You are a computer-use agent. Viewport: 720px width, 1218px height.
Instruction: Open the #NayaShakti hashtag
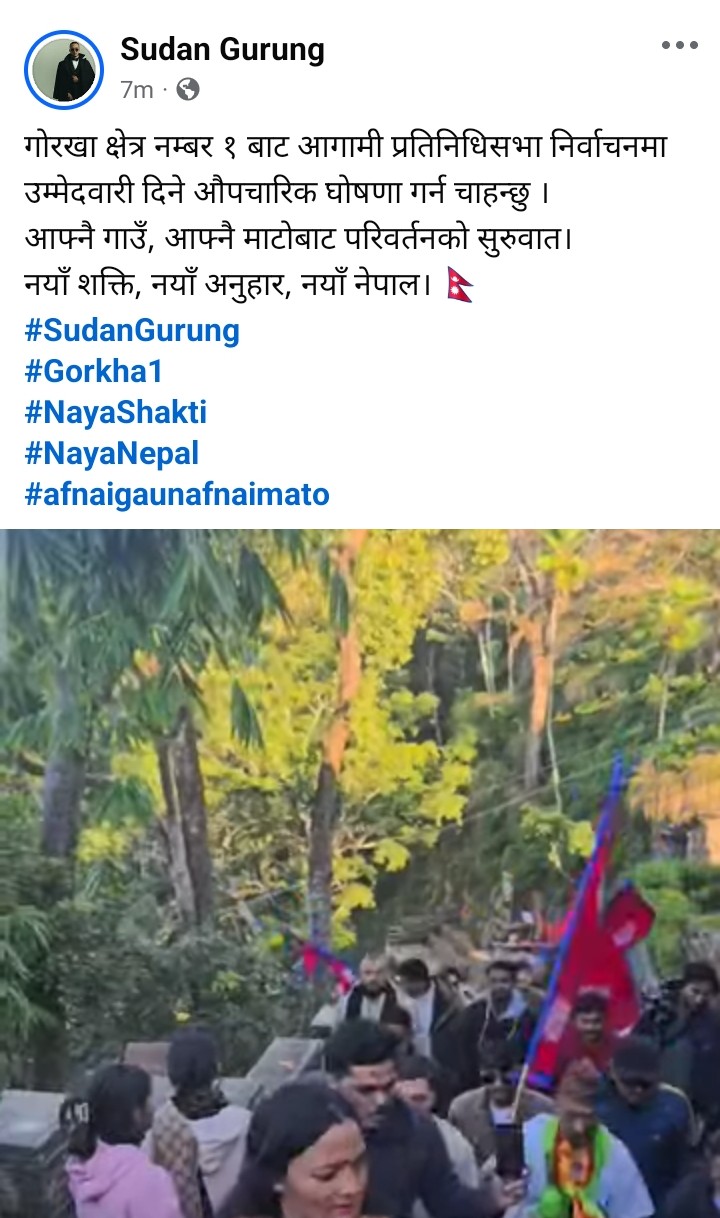pyautogui.click(x=115, y=412)
